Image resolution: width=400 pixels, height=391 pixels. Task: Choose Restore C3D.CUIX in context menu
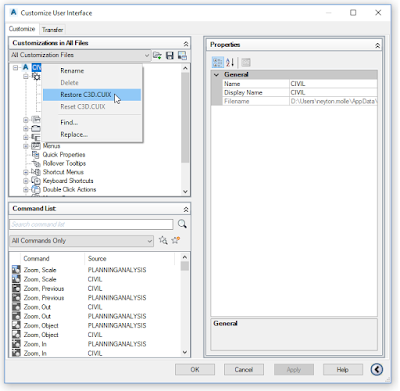click(92, 95)
